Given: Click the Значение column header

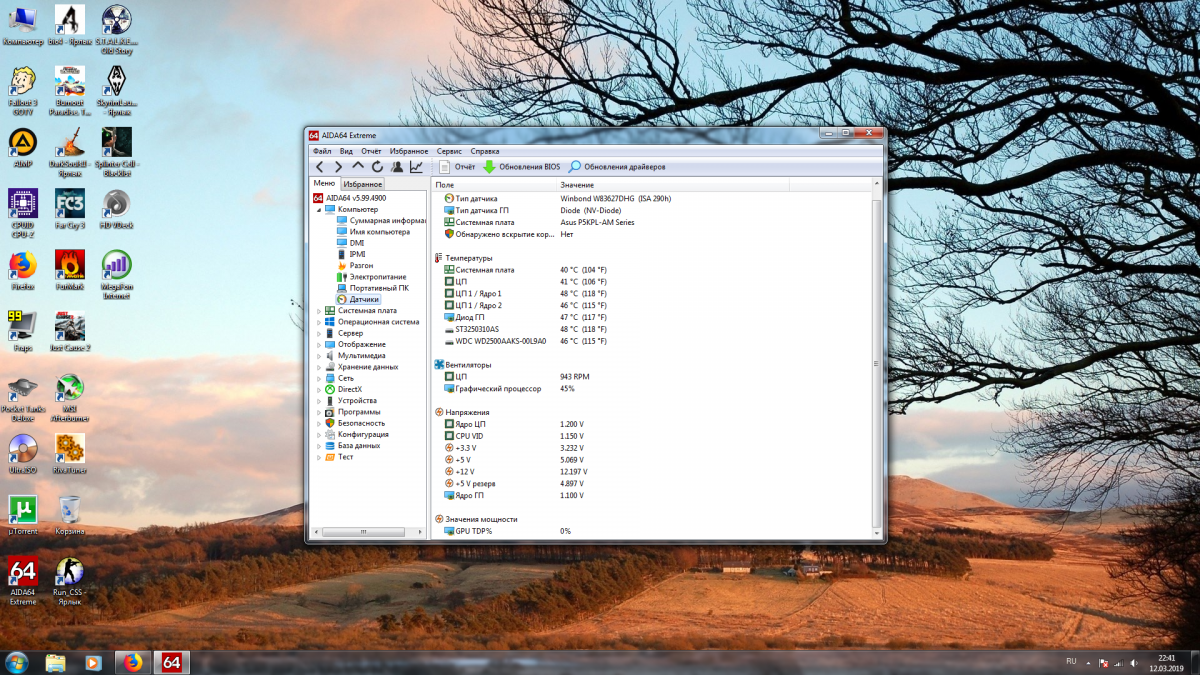Looking at the screenshot, I should click(x=577, y=185).
